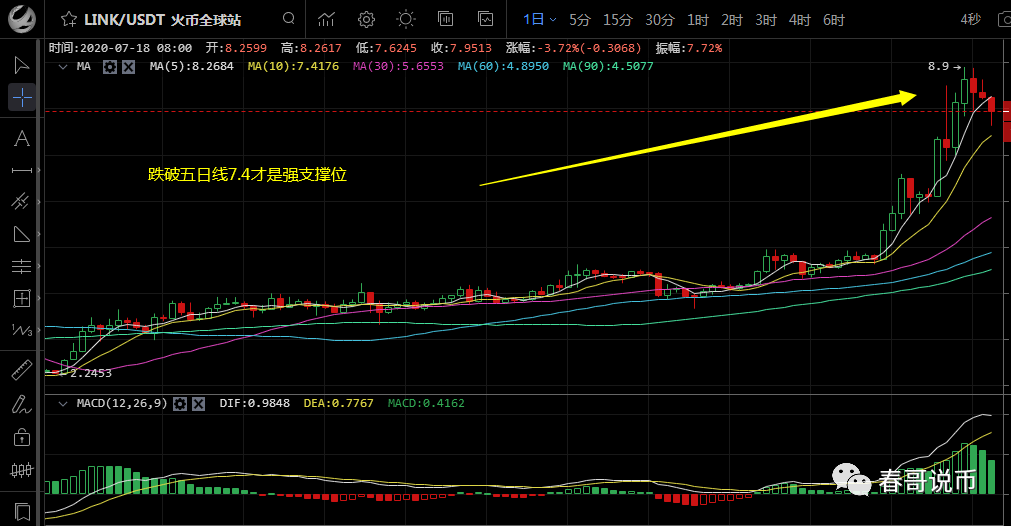
Task: Collapse the MA indicator legend chevron
Action: [63, 66]
